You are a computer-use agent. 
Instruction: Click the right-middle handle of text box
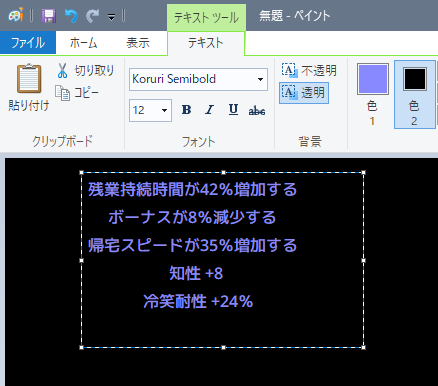click(363, 260)
